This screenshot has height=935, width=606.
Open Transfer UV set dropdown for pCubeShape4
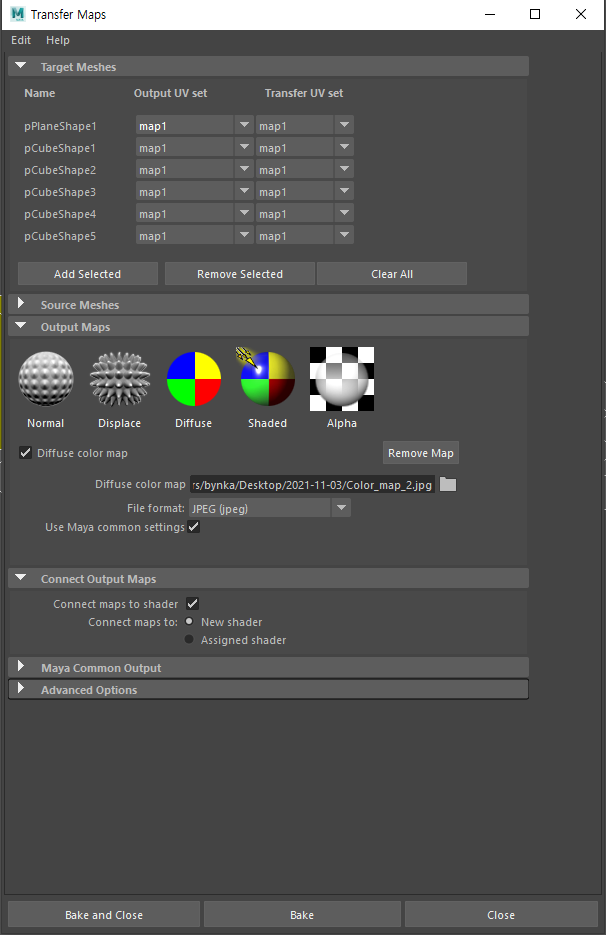tap(344, 213)
